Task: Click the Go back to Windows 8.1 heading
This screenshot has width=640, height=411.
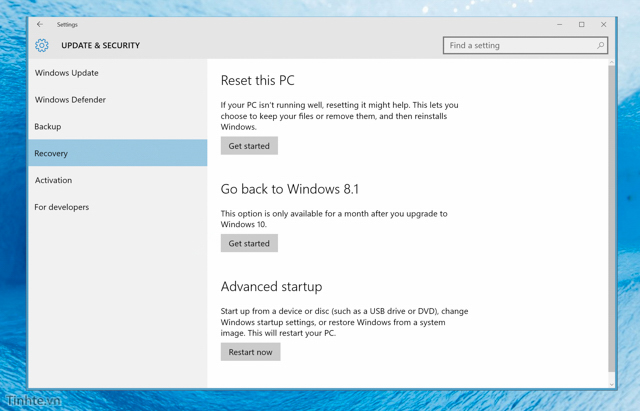Action: (290, 189)
